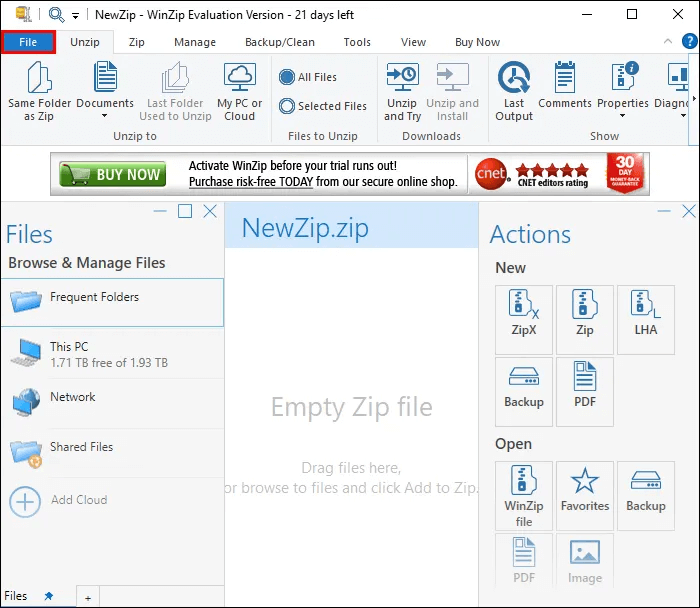Create new ZipX archive
The image size is (700, 608).
tap(524, 320)
